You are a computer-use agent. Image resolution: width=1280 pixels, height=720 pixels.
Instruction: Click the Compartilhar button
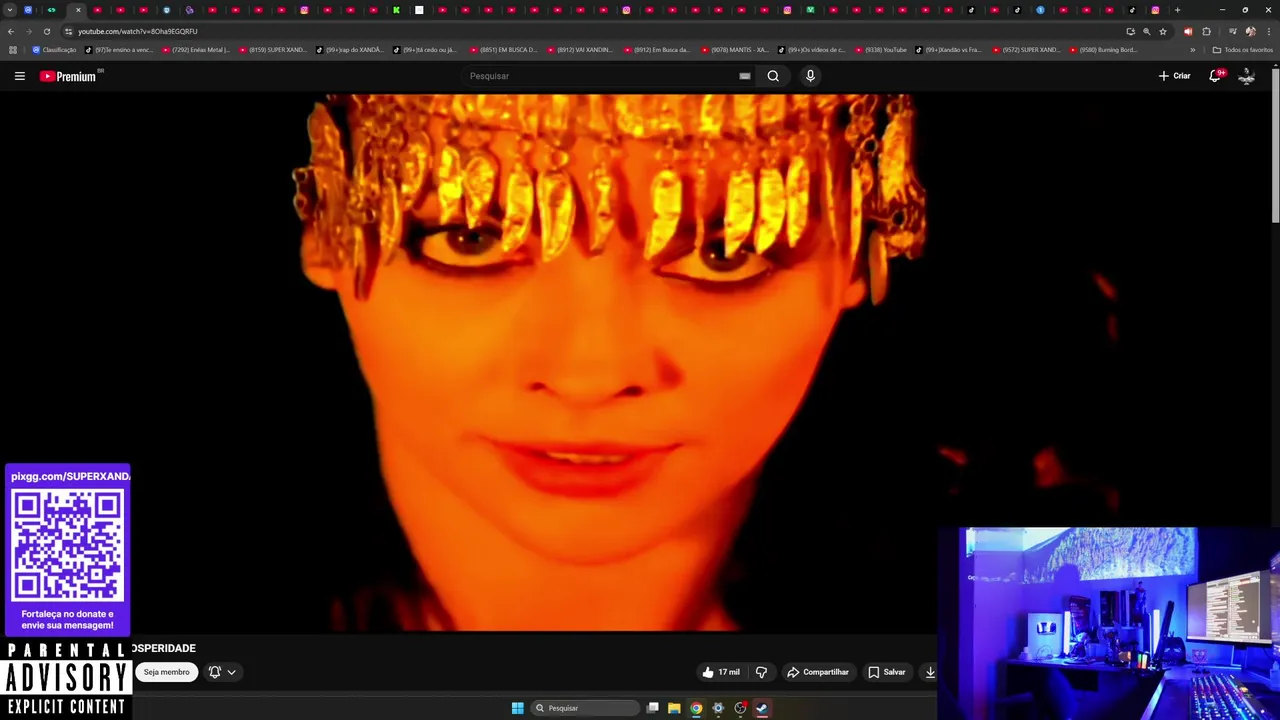click(x=818, y=672)
